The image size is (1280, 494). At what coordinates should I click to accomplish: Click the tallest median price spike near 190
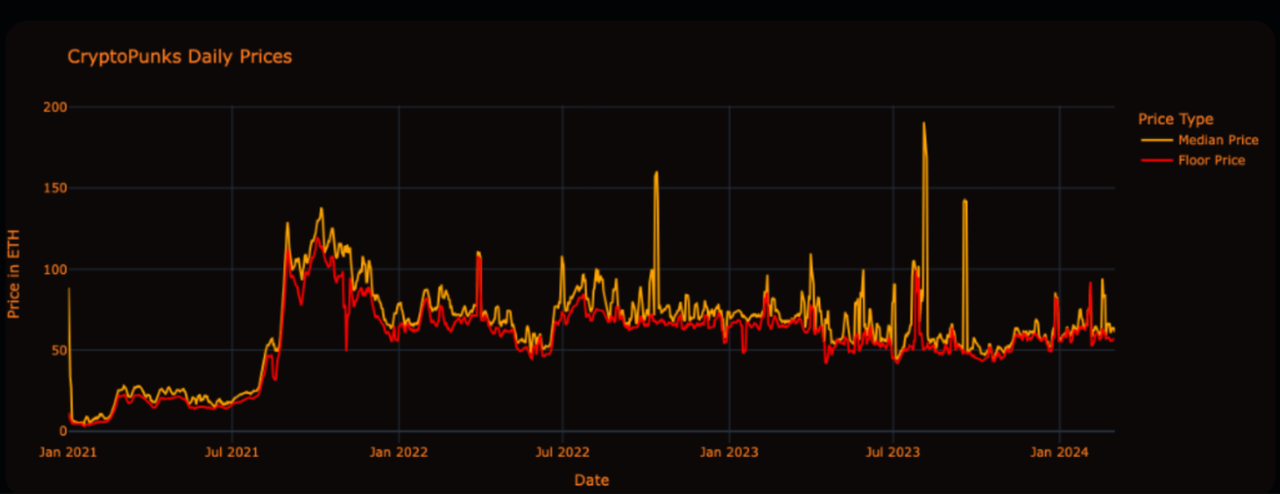click(x=924, y=124)
